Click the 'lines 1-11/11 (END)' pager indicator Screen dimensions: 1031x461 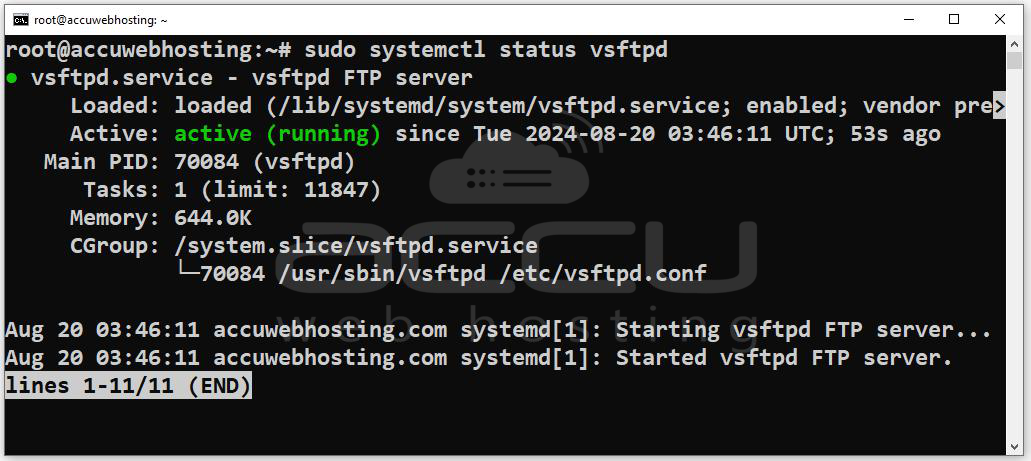(127, 386)
